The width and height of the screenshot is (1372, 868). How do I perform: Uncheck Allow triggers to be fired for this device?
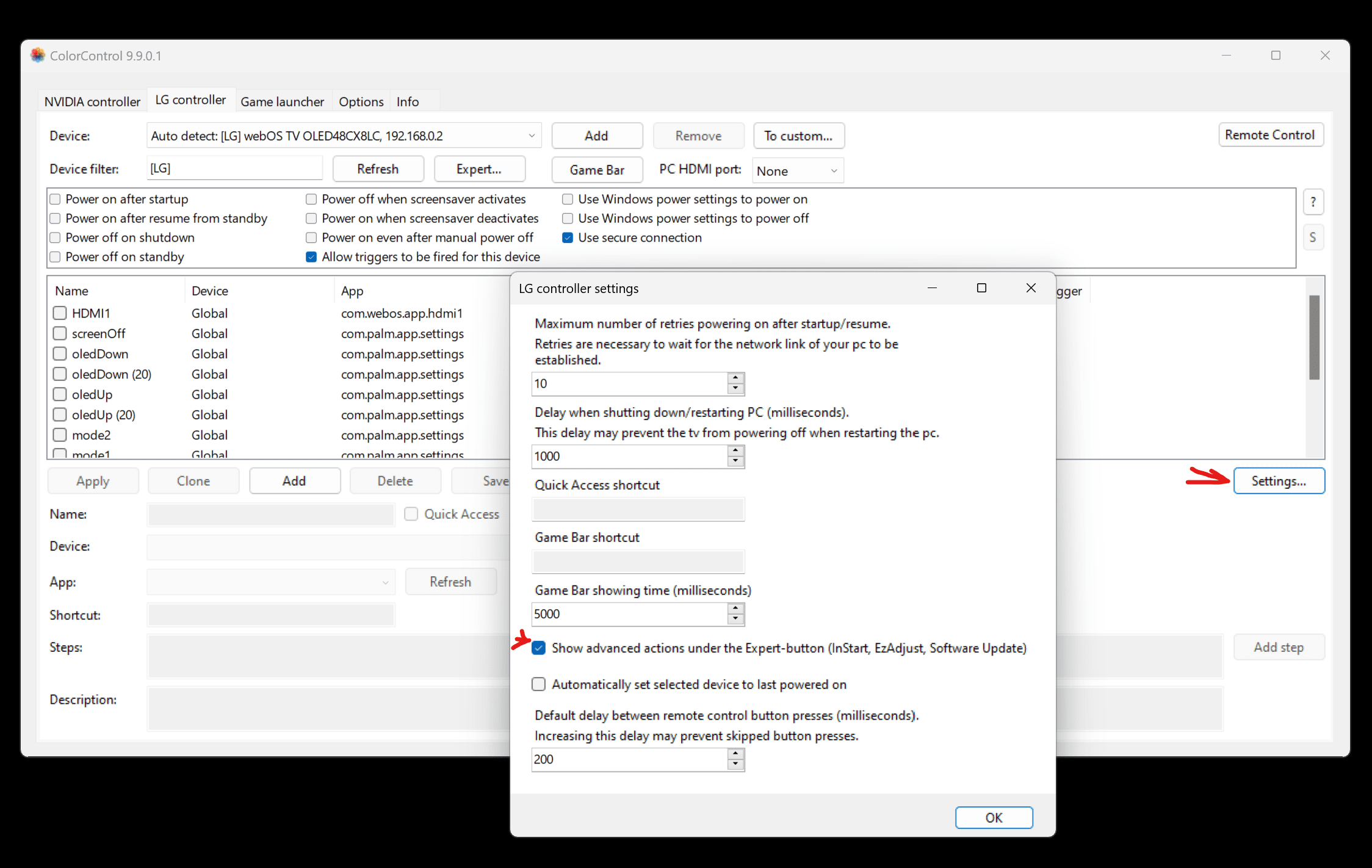pos(311,257)
